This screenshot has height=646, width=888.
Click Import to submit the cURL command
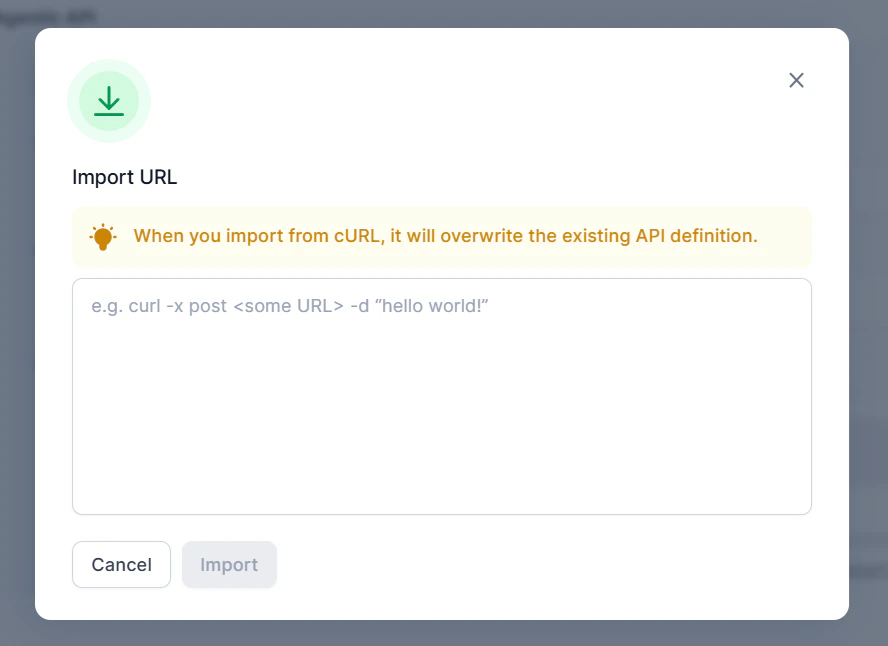point(229,564)
